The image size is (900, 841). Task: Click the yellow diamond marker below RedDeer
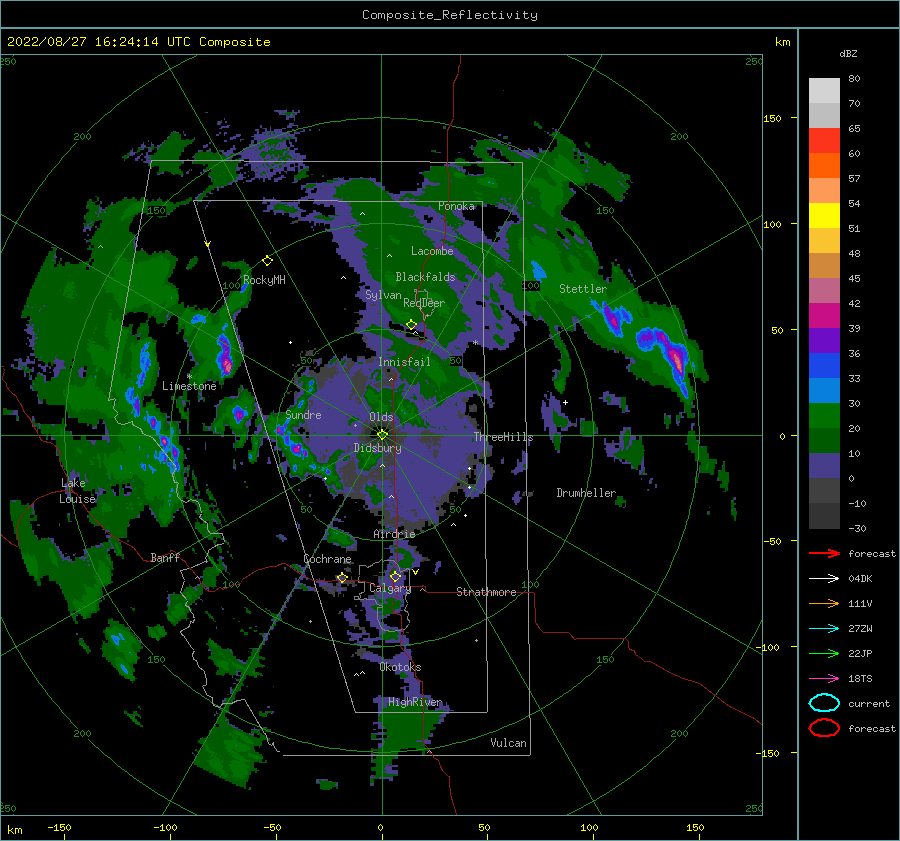[412, 325]
